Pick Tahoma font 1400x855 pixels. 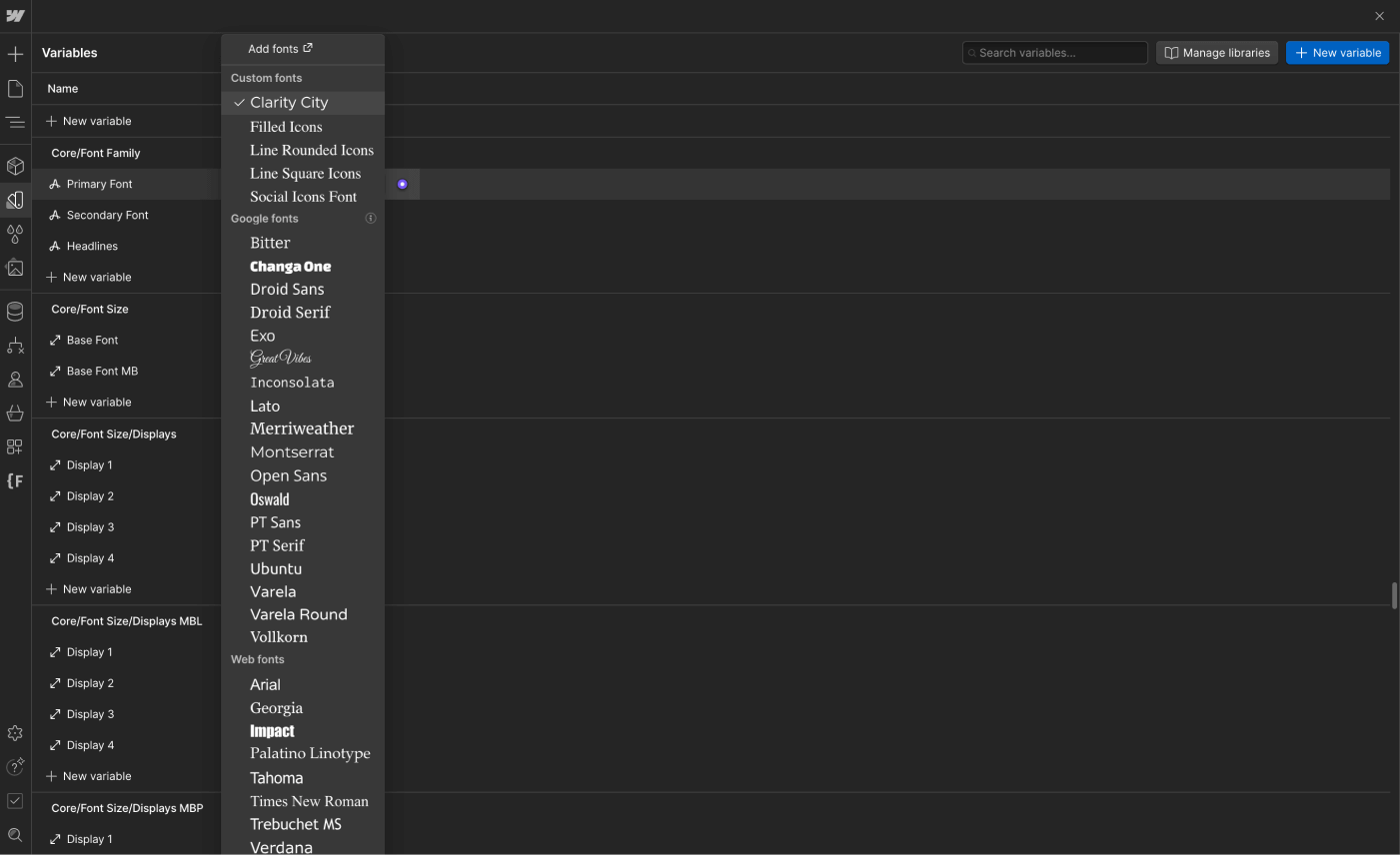[x=303, y=778]
